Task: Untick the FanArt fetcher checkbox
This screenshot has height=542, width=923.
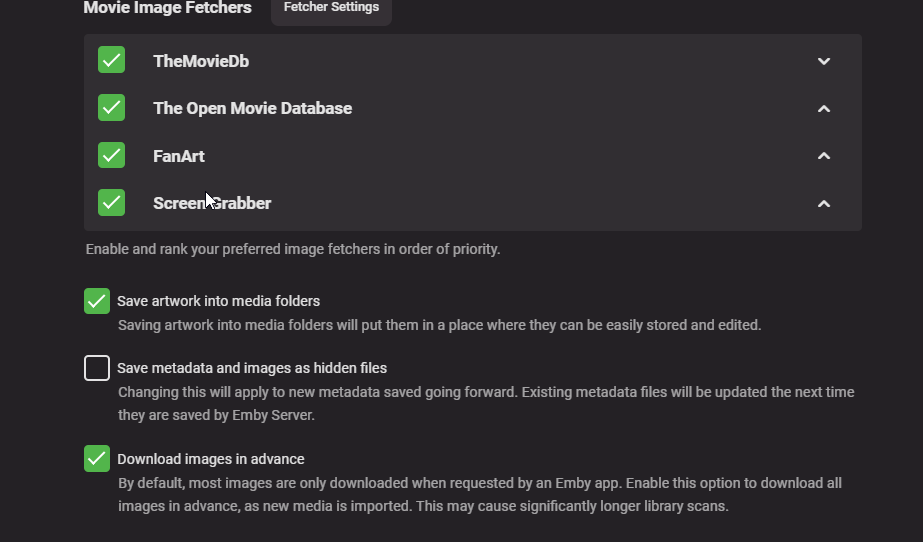Action: pos(112,155)
